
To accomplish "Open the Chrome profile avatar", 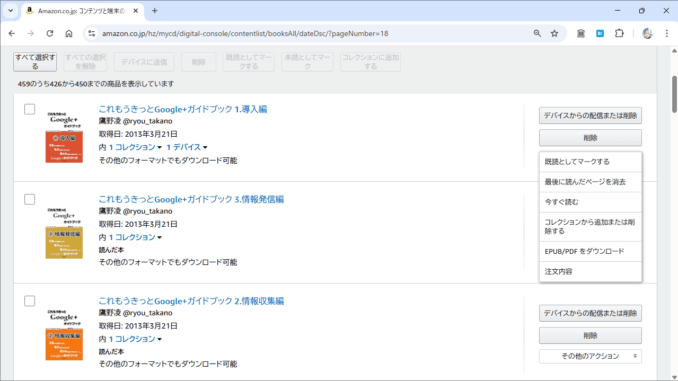I will [647, 33].
